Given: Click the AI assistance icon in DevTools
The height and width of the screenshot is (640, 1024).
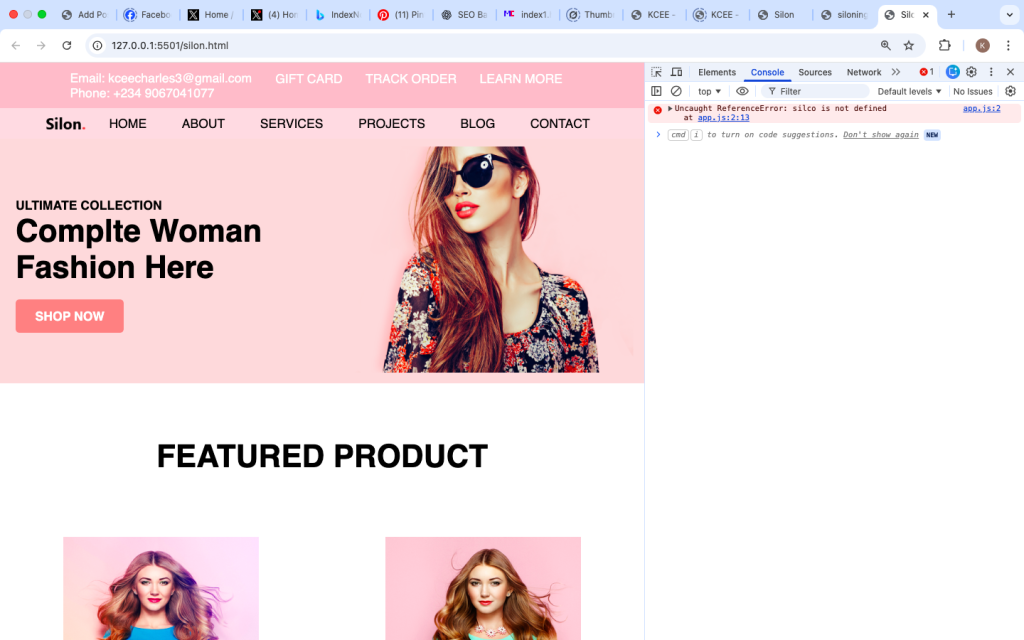Looking at the screenshot, I should coord(953,72).
